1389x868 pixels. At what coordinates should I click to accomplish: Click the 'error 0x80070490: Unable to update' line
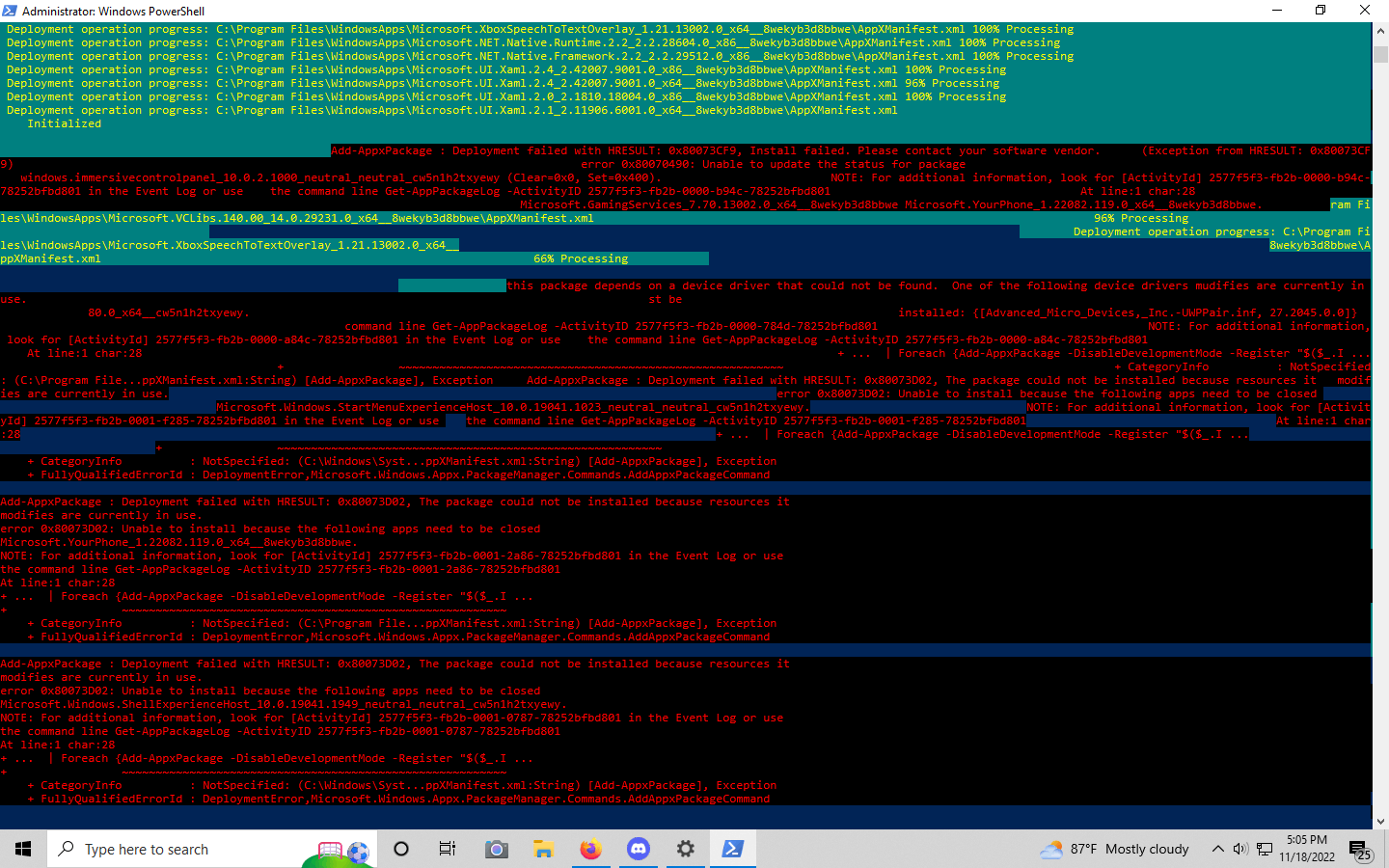point(773,164)
